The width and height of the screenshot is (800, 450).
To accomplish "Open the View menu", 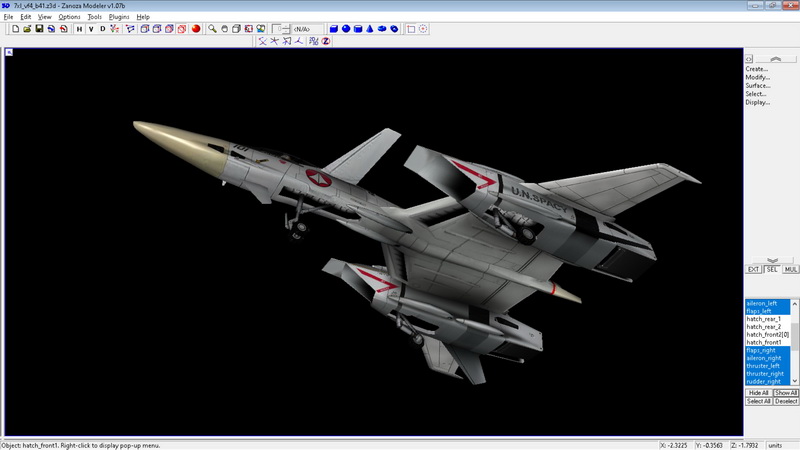I will [x=44, y=17].
